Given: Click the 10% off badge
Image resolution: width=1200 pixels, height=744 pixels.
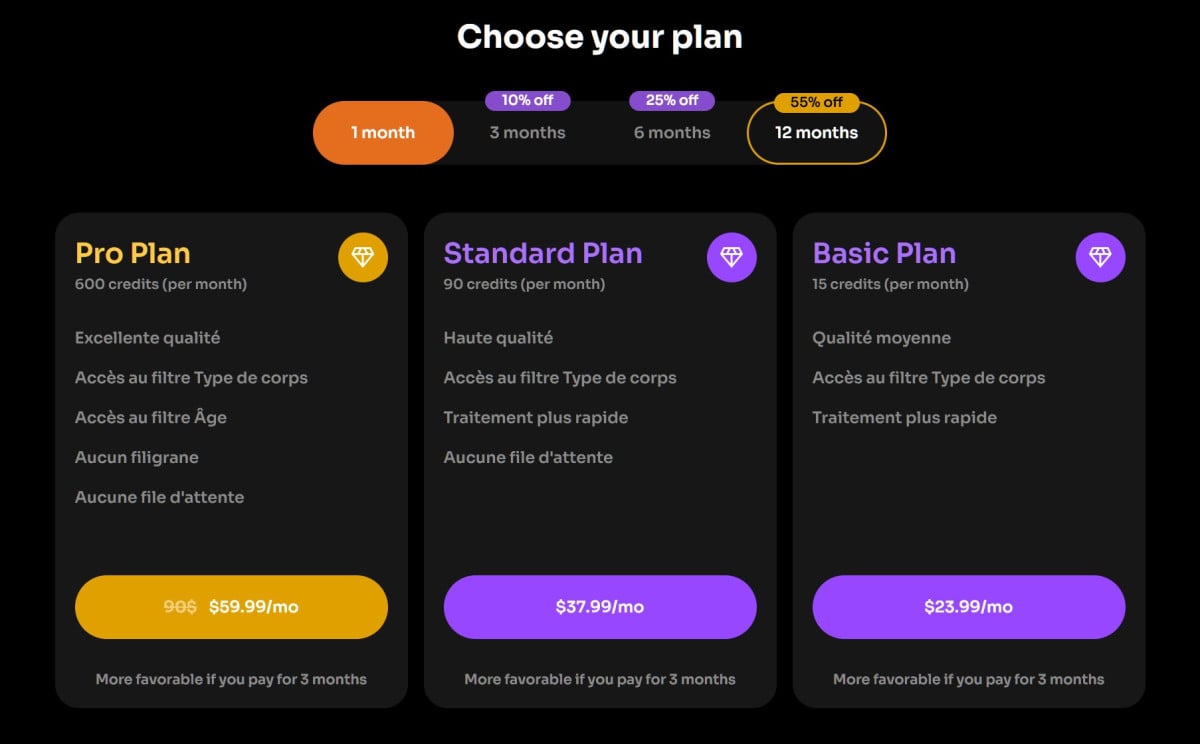Looking at the screenshot, I should click(527, 100).
